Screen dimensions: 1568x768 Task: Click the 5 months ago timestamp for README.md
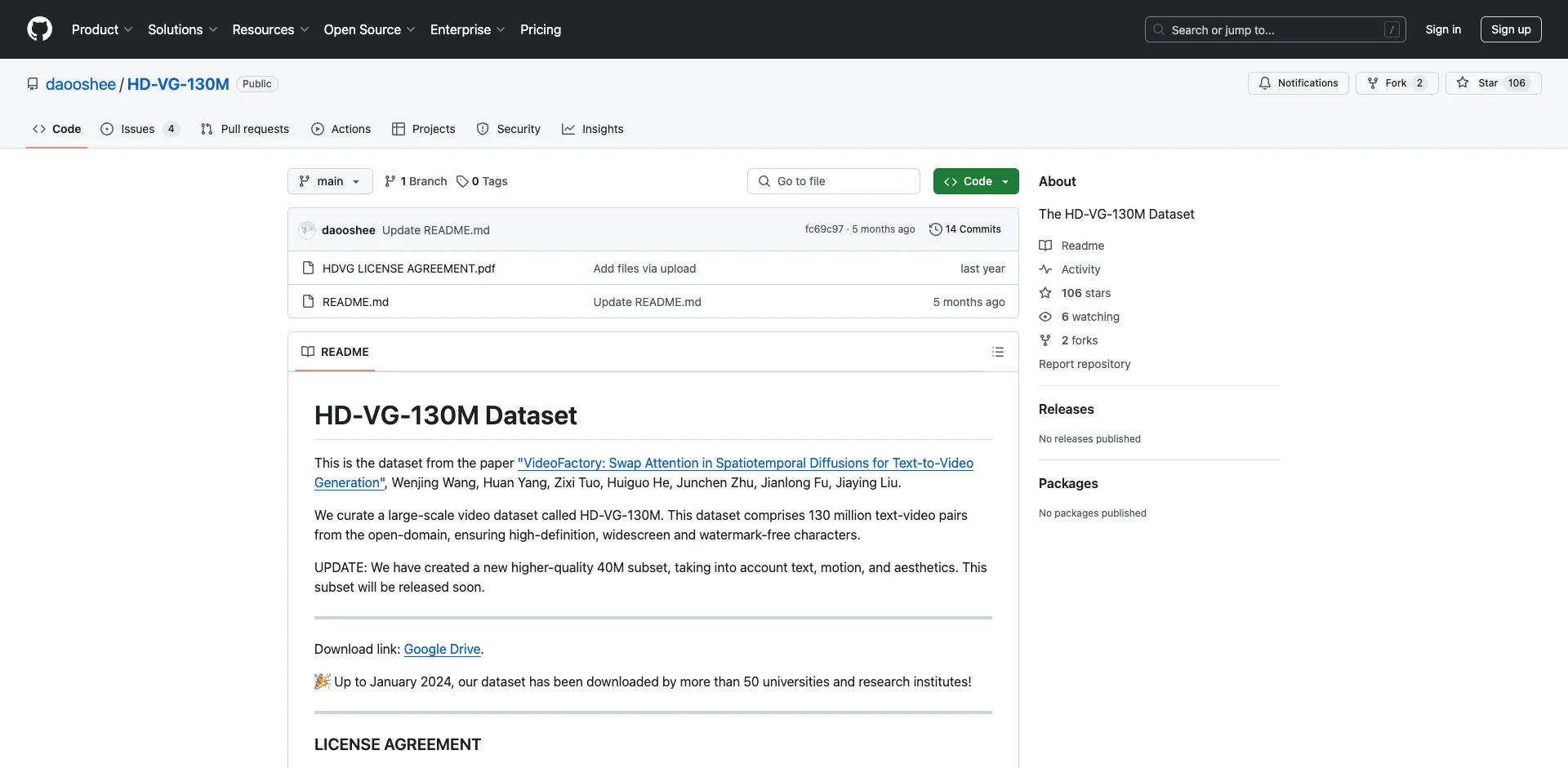(969, 302)
